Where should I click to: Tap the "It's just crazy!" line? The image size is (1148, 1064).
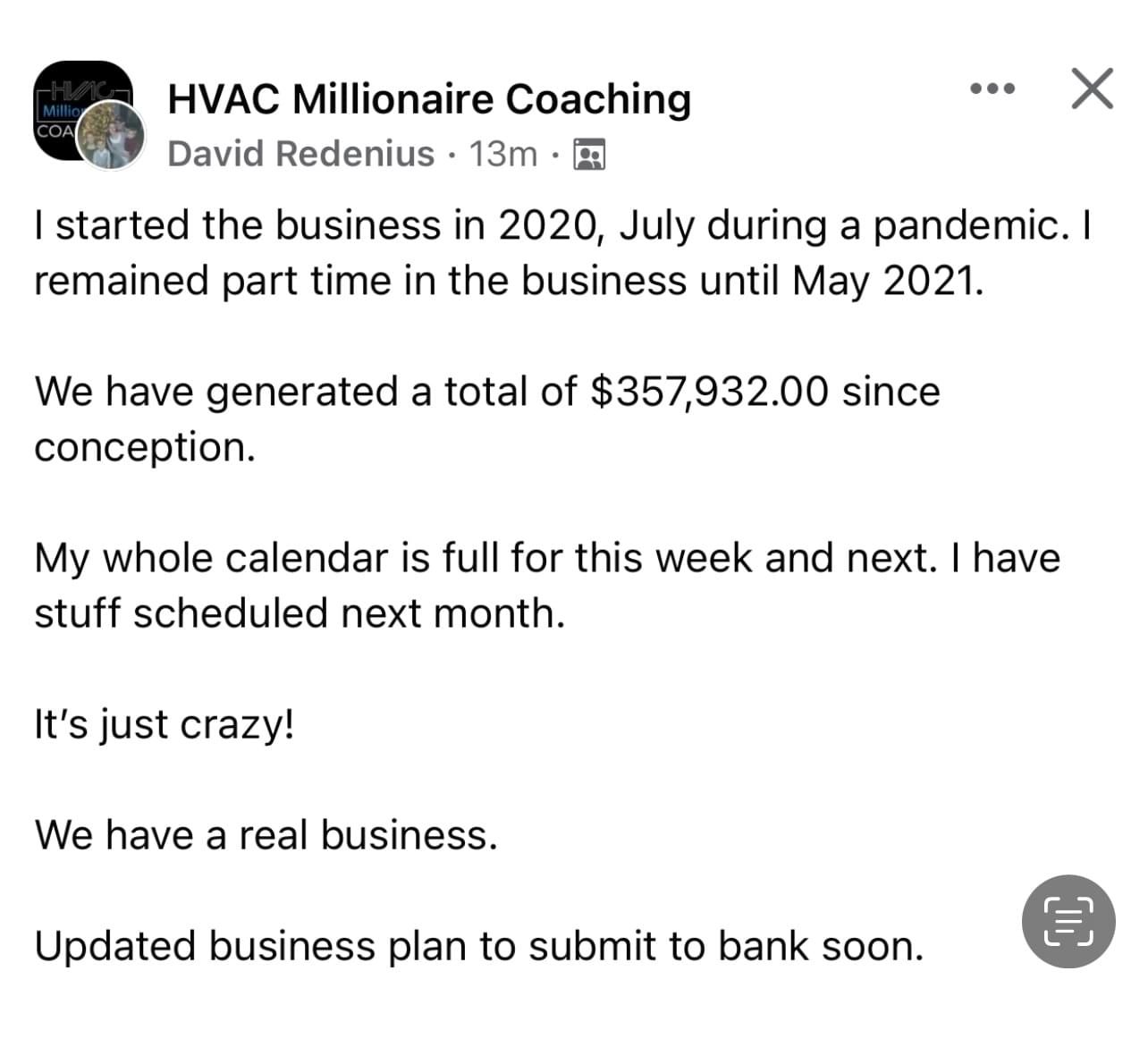pyautogui.click(x=164, y=724)
